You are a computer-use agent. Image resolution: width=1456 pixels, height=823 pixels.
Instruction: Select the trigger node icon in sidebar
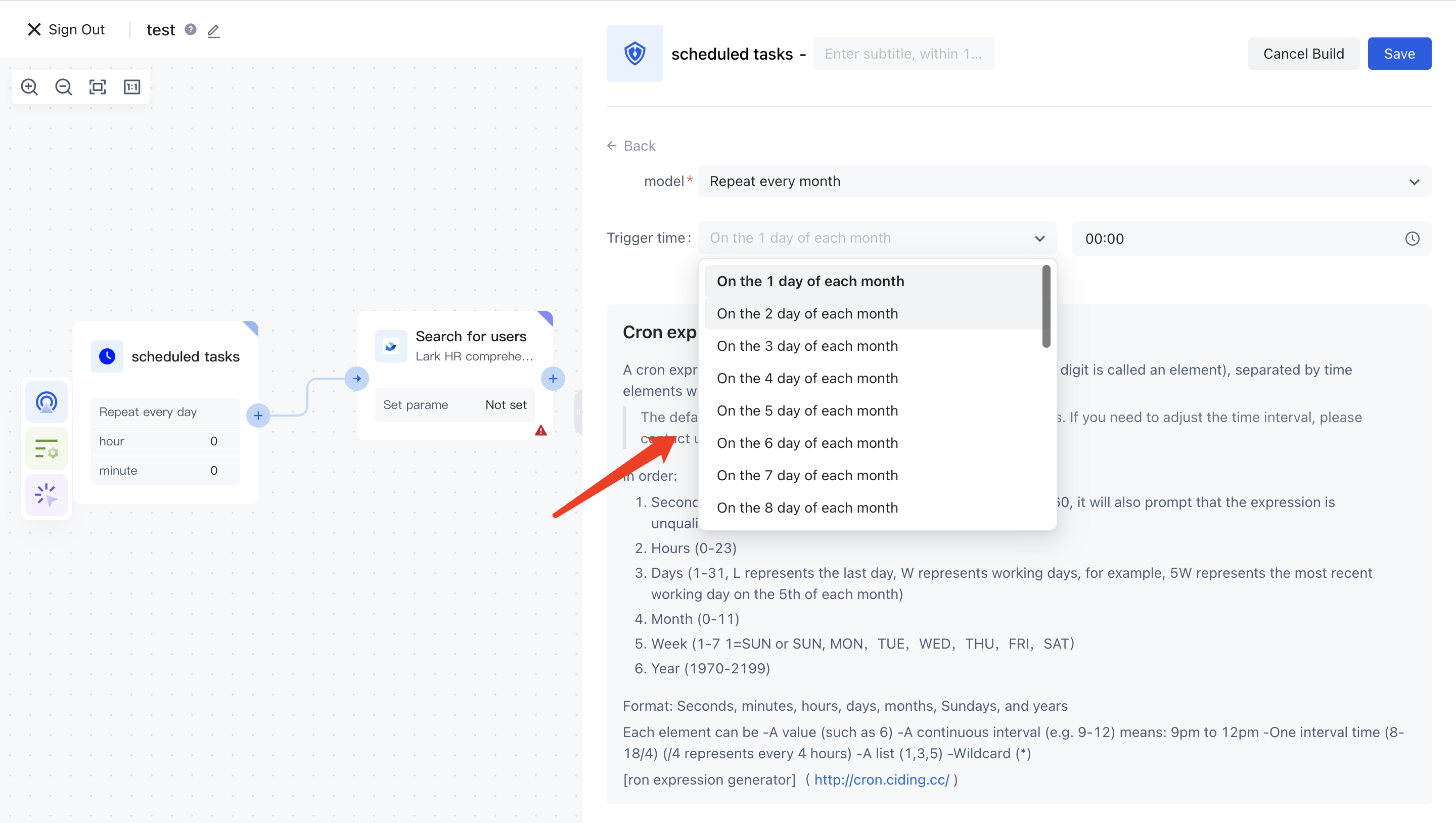[x=47, y=402]
